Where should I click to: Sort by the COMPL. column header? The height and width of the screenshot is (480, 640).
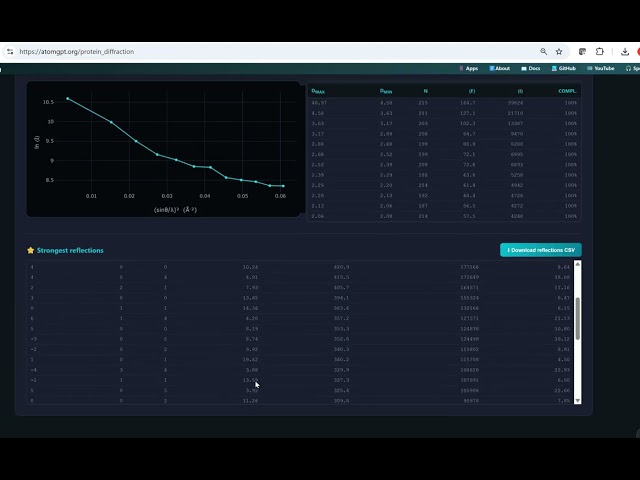click(567, 91)
